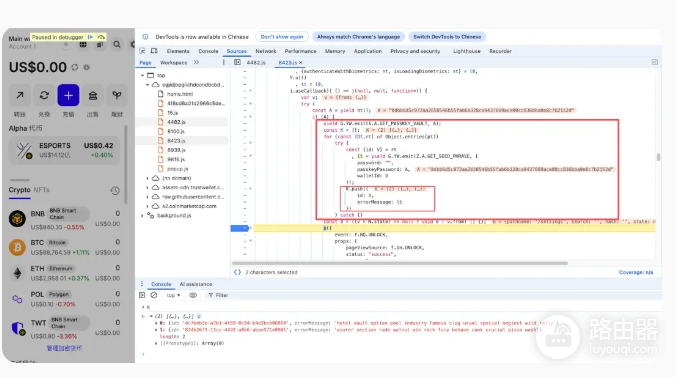676x377 pixels.
Task: Toggle the device toolbar icon in DevTools
Action: click(x=154, y=51)
